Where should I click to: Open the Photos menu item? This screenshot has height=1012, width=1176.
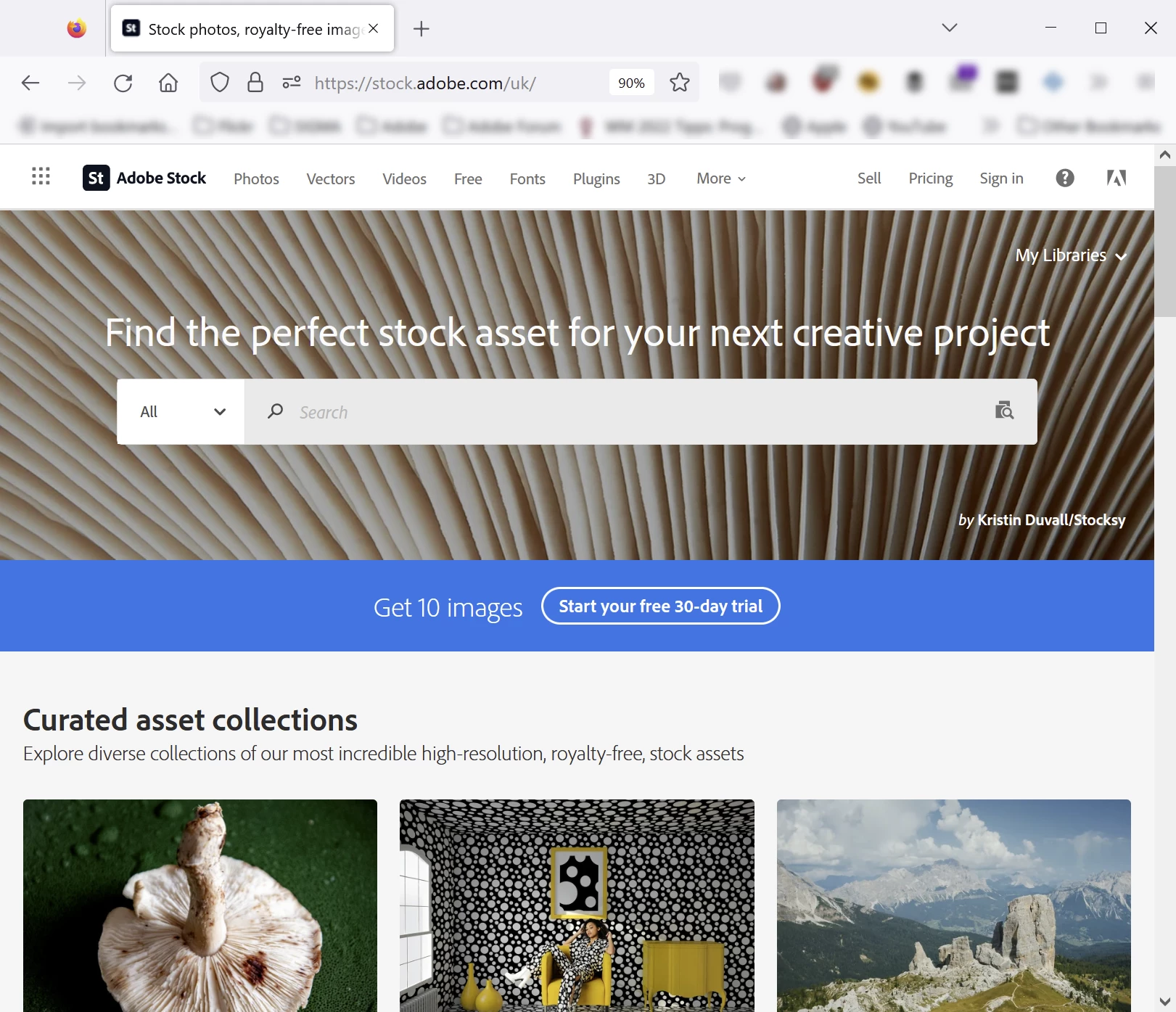(x=256, y=178)
